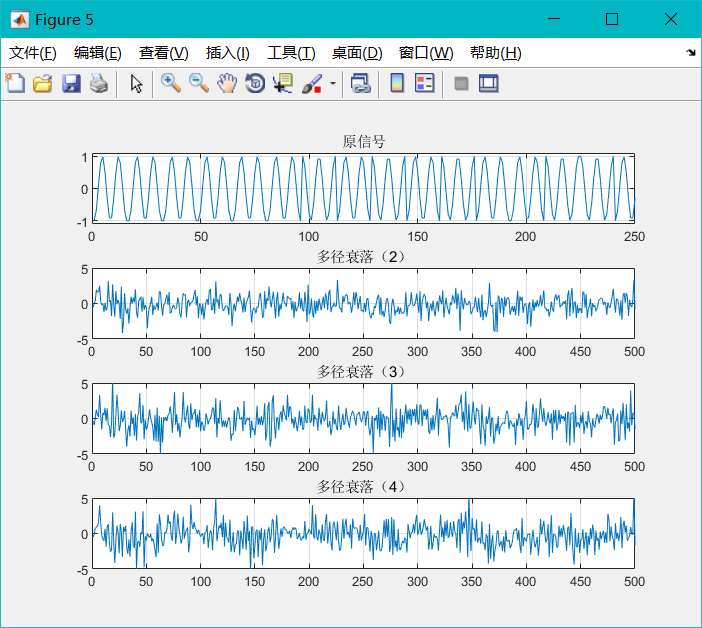Viewport: 702px width, 628px height.
Task: Select the Brush data tool
Action: point(311,84)
